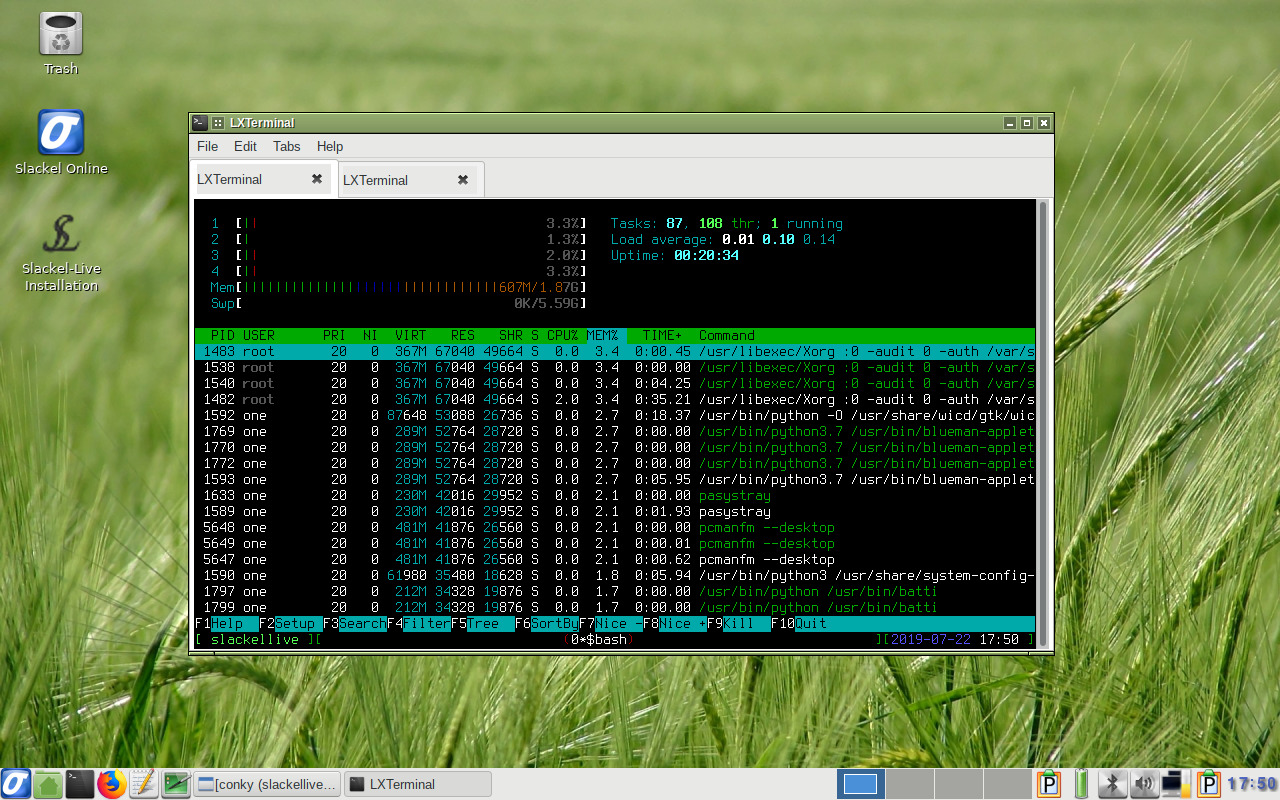Toggle tree view with the F5 Tree key
Image resolution: width=1280 pixels, height=800 pixels.
pyautogui.click(x=483, y=623)
